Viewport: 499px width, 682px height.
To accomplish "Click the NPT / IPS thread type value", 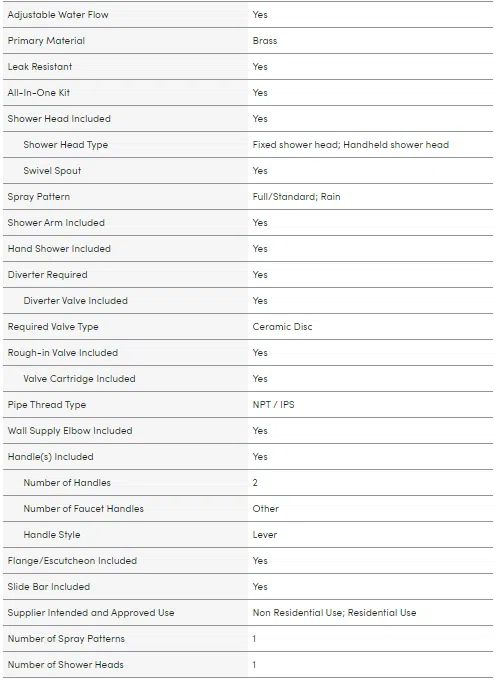I will [273, 405].
